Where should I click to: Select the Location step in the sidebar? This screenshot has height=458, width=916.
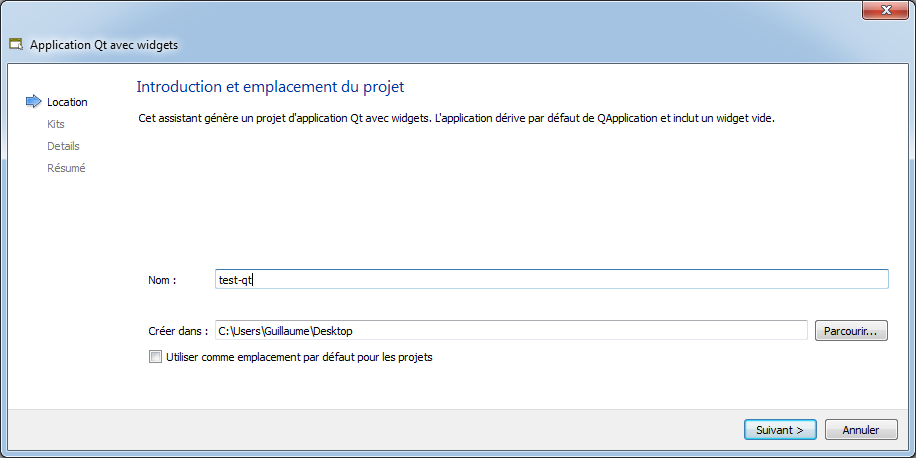pos(67,102)
